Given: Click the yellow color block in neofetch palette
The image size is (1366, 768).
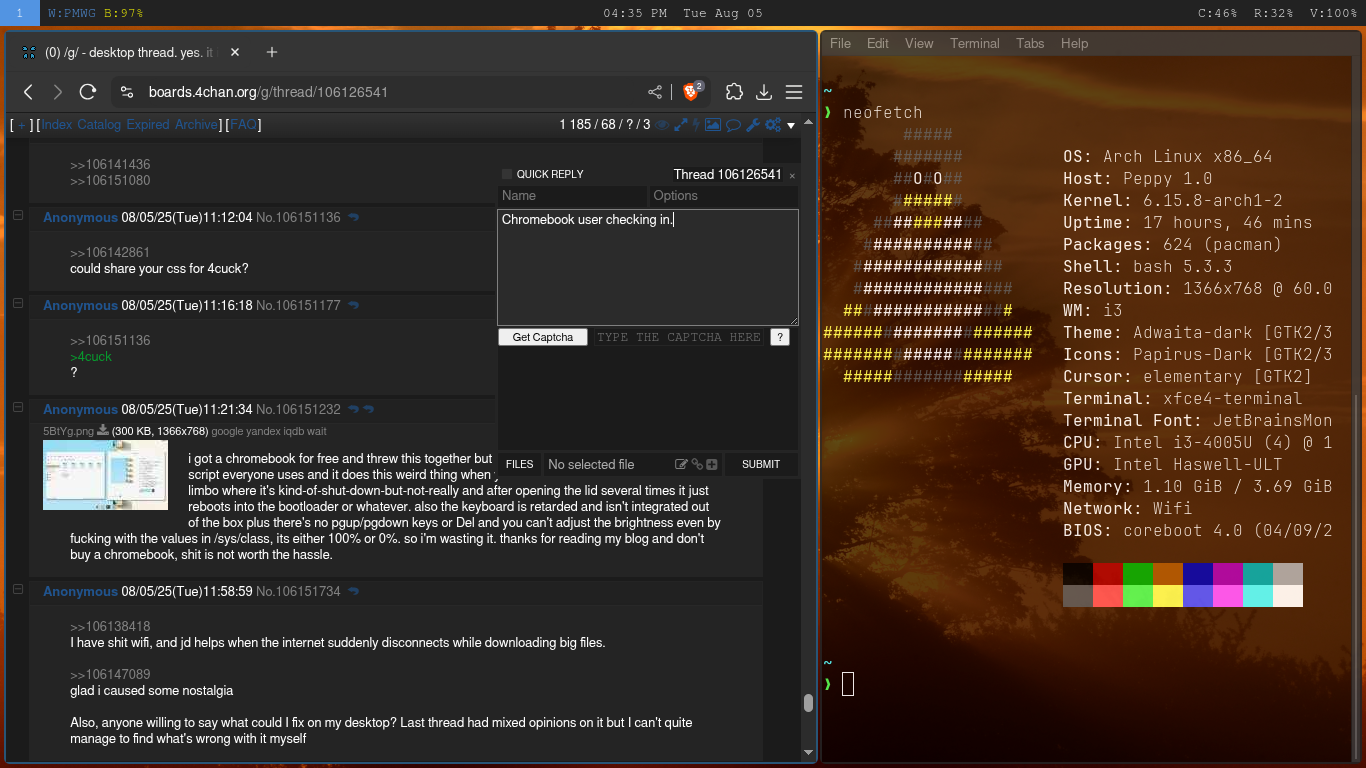Looking at the screenshot, I should point(1168,596).
